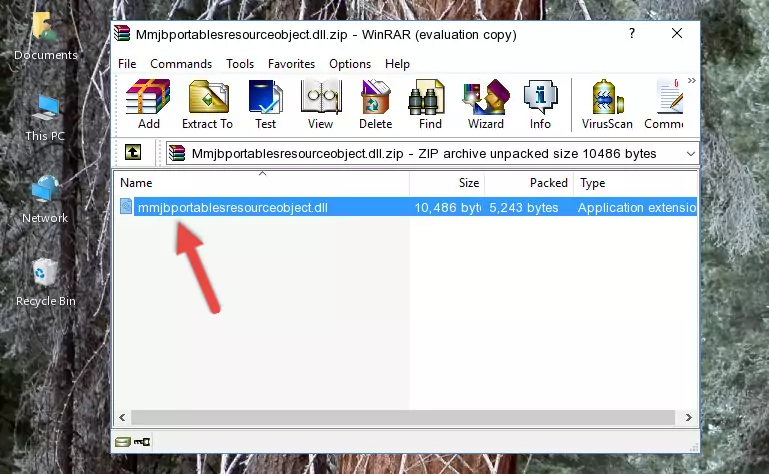769x474 pixels.
Task: Sort by the Packed column header
Action: point(529,183)
